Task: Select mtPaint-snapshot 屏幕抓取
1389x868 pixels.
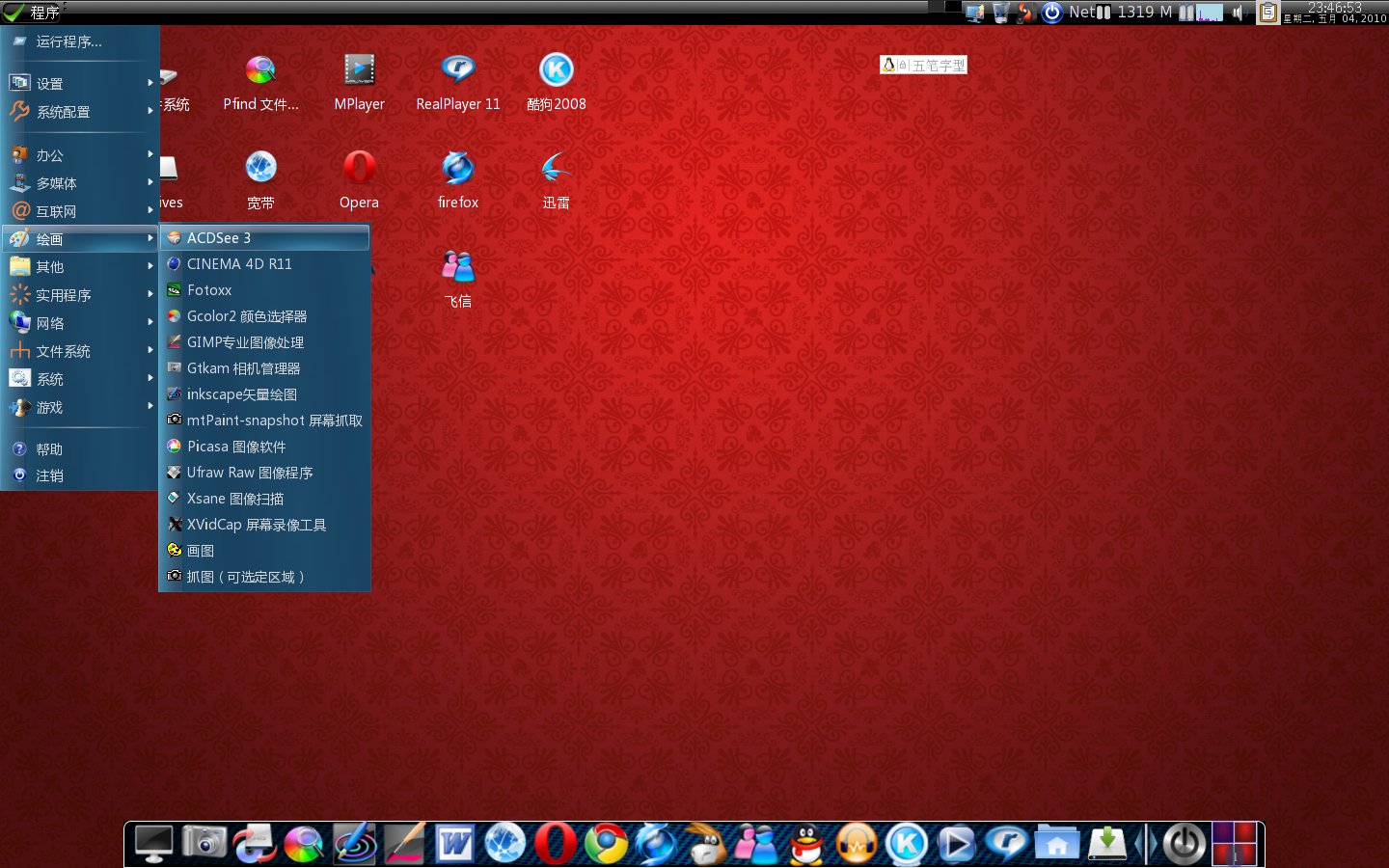Action: 264,420
